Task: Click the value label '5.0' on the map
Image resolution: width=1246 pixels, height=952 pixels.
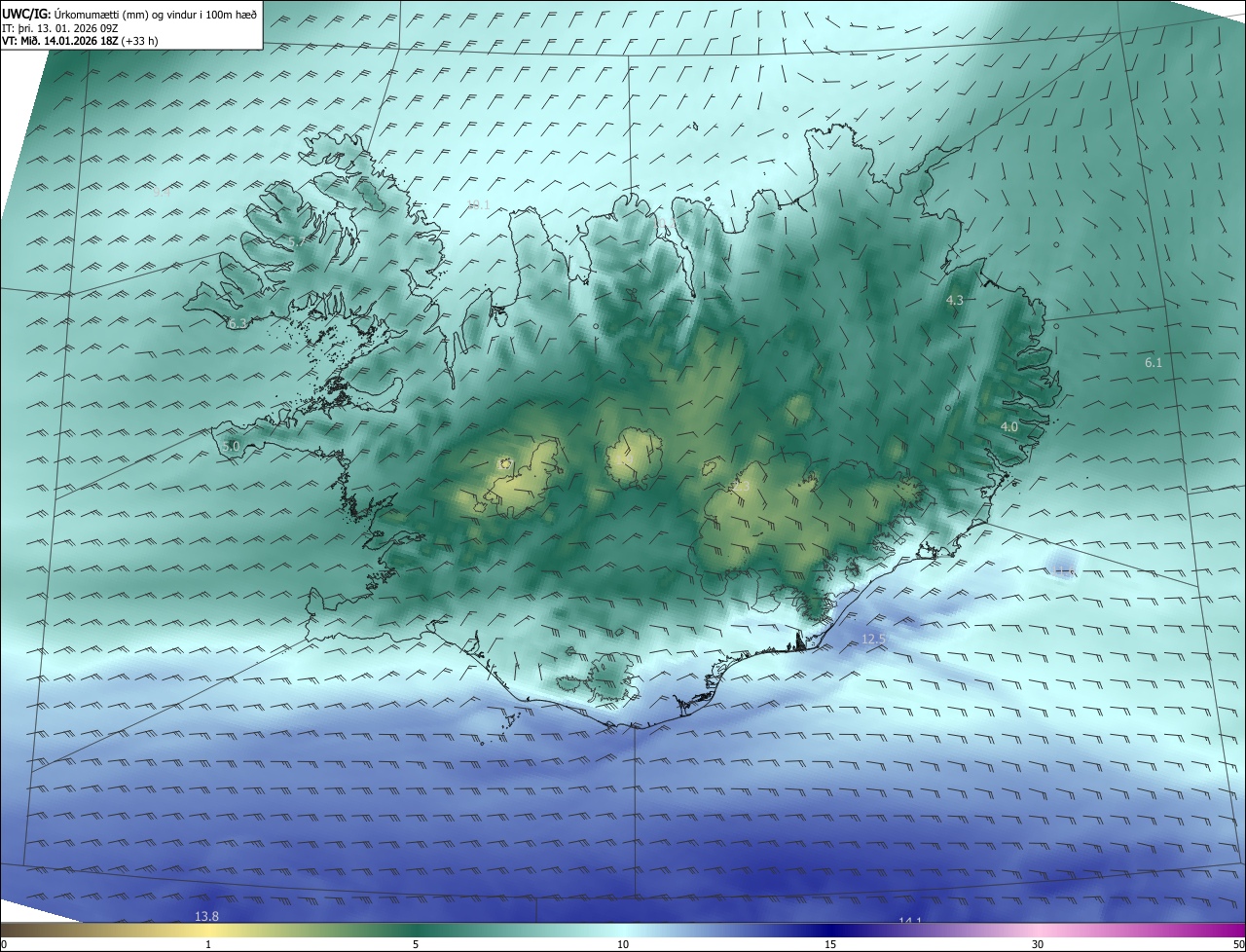Action: 231,446
